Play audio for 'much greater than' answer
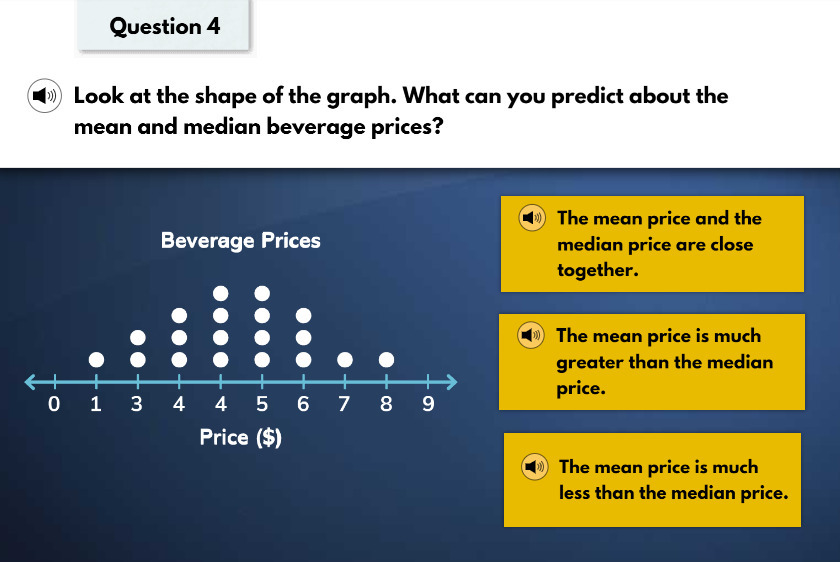 pyautogui.click(x=531, y=335)
